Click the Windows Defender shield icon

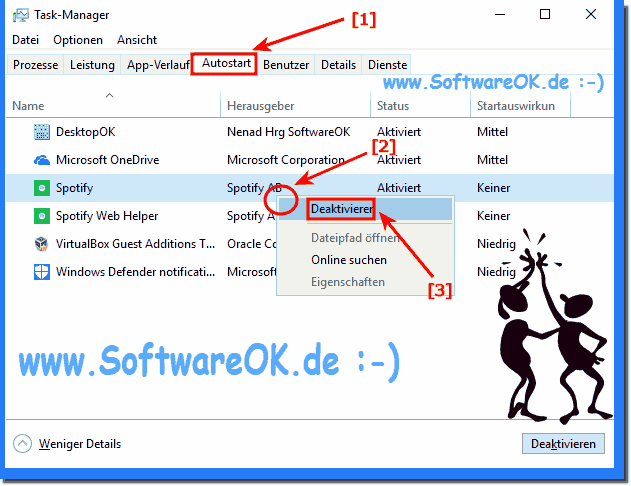[x=42, y=272]
